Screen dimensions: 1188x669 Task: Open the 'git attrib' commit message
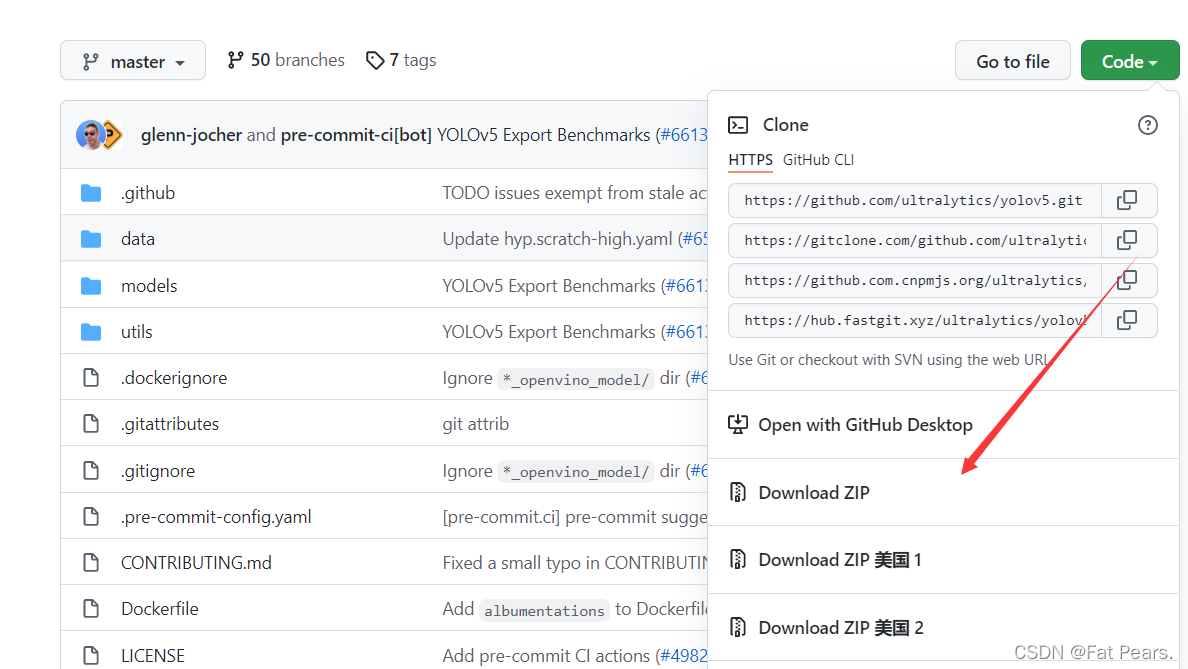tap(476, 424)
